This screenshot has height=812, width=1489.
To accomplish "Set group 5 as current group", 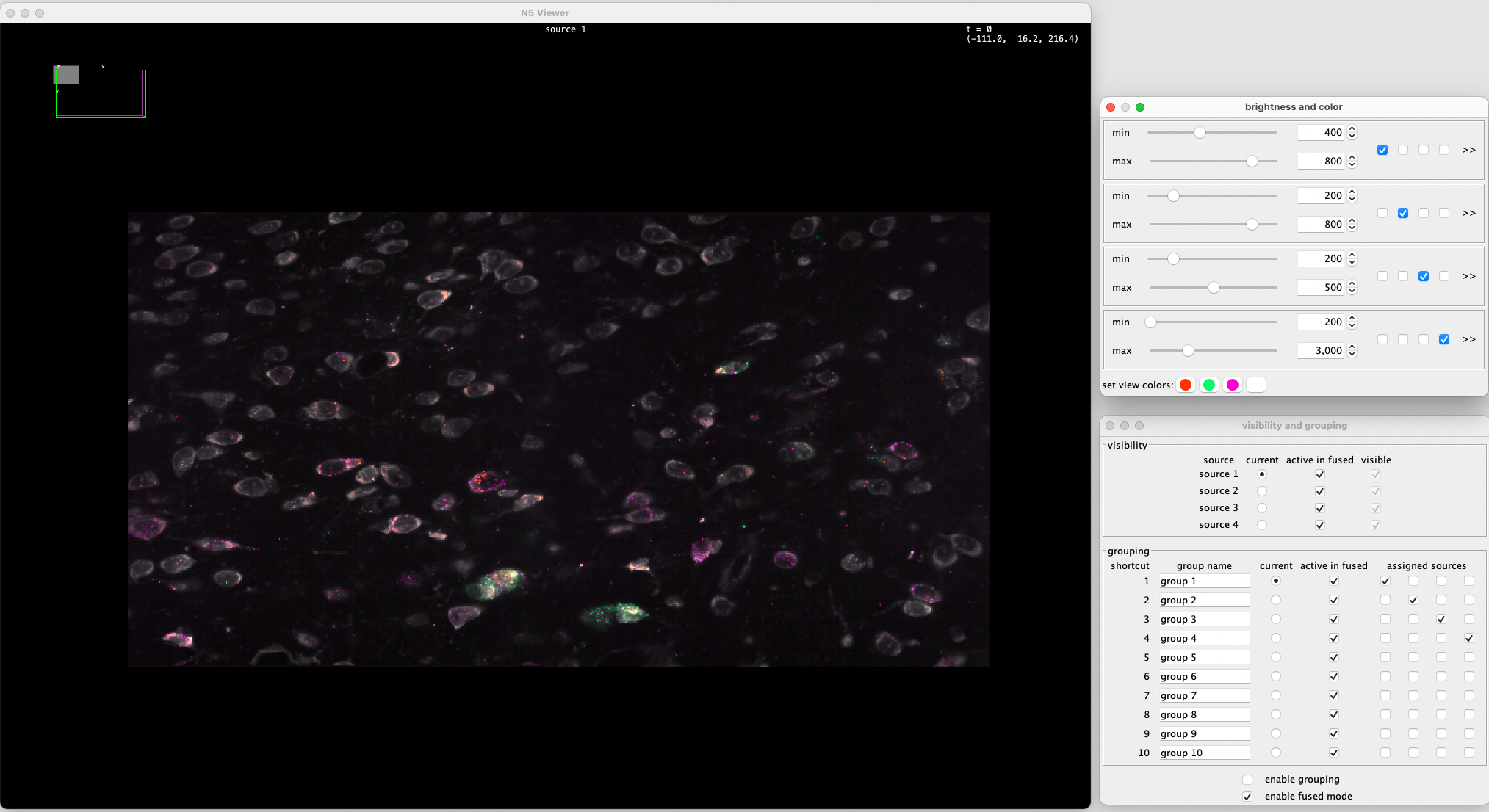I will pyautogui.click(x=1276, y=658).
